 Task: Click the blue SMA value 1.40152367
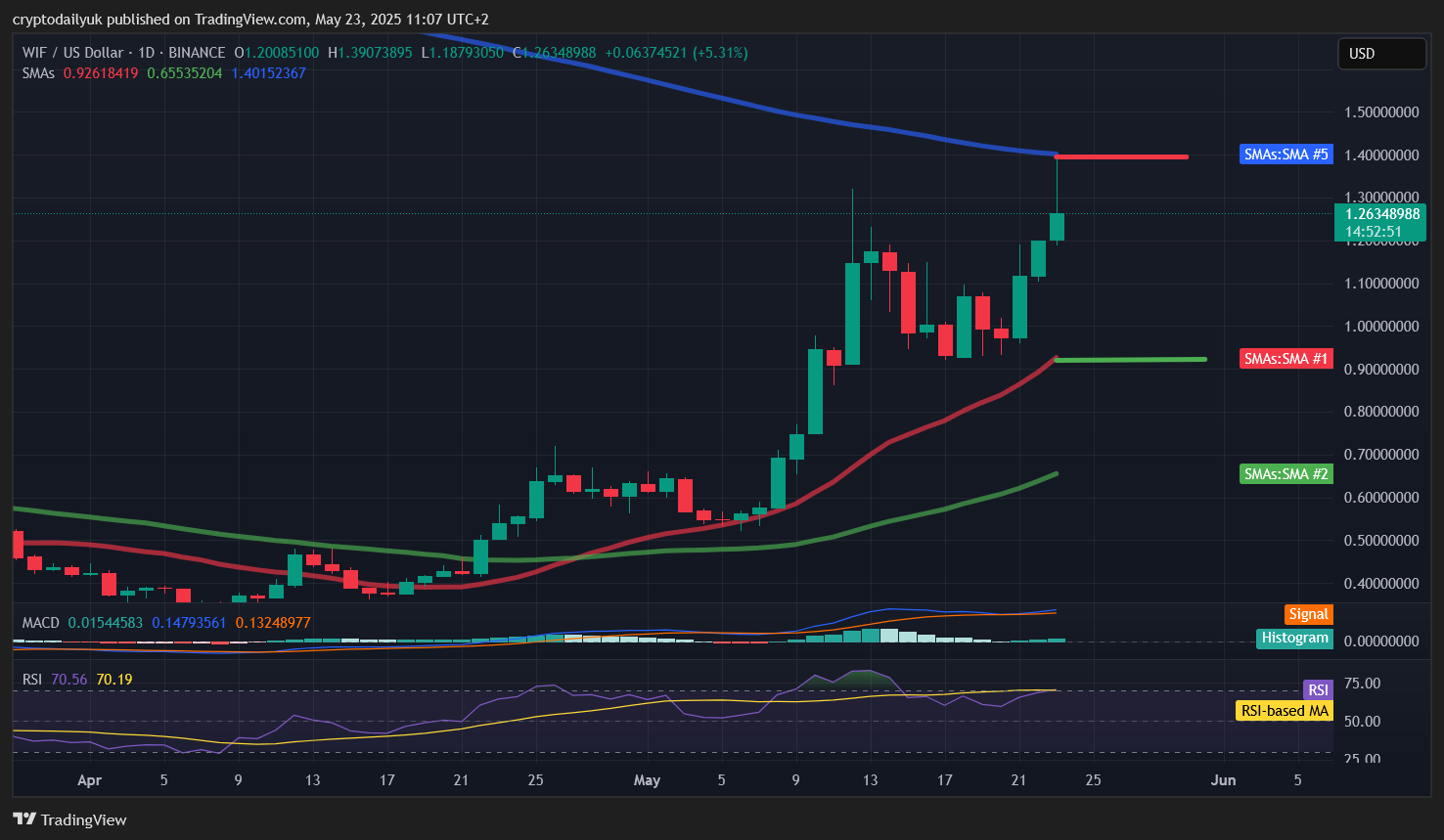coord(269,73)
